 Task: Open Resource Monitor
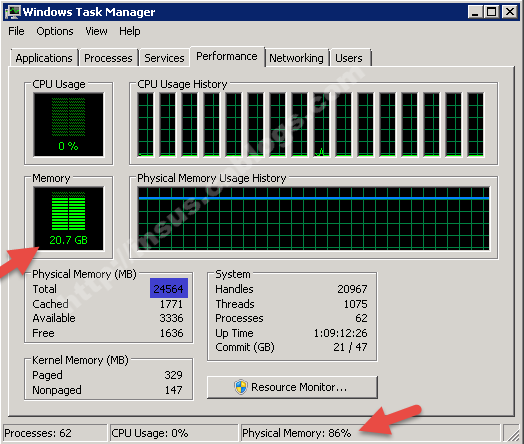[x=292, y=387]
